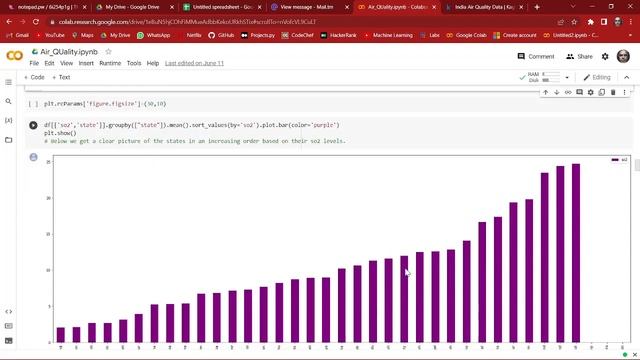Delete cell trash icon

(613, 93)
